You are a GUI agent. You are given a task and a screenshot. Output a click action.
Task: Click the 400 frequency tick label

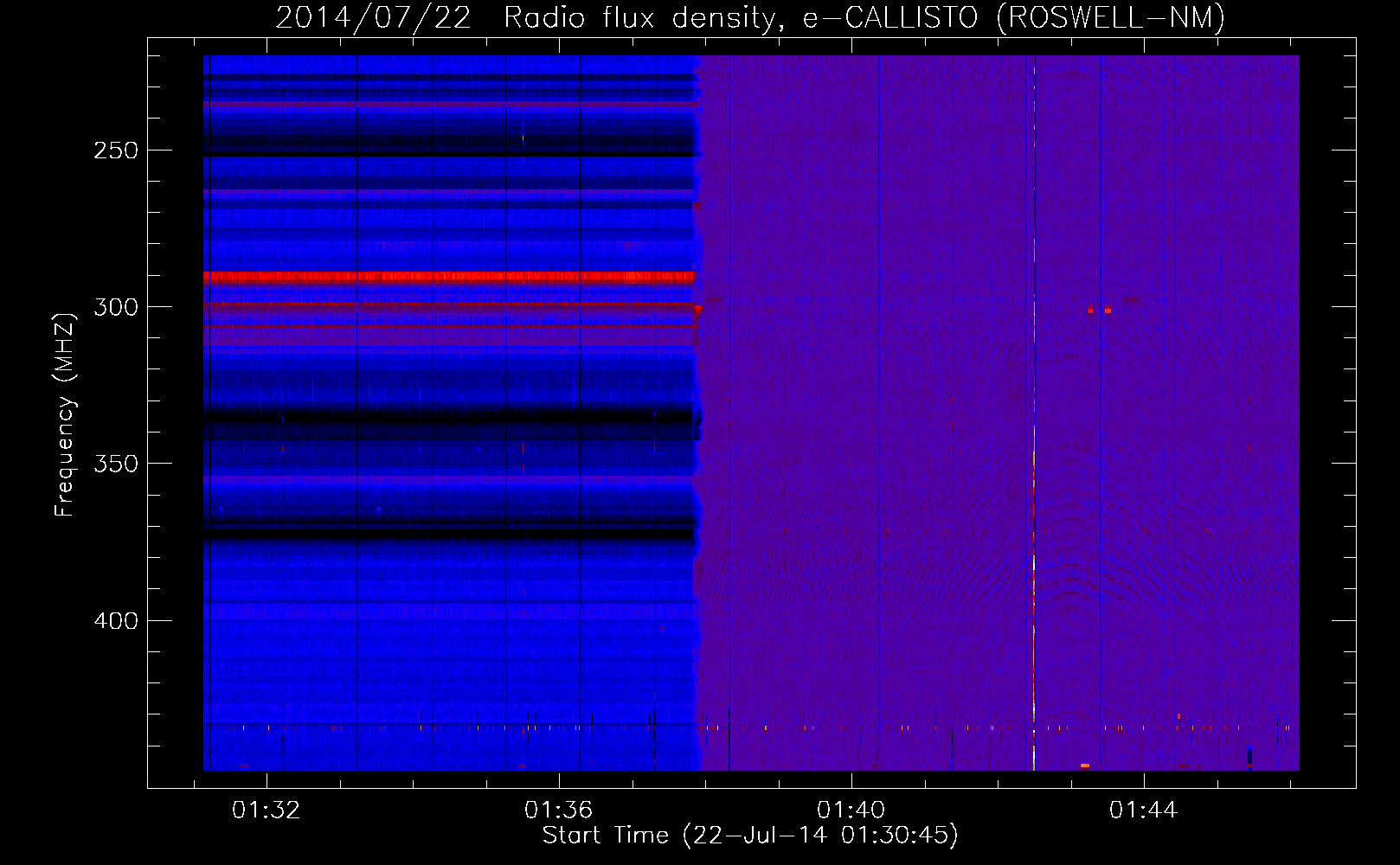click(116, 621)
